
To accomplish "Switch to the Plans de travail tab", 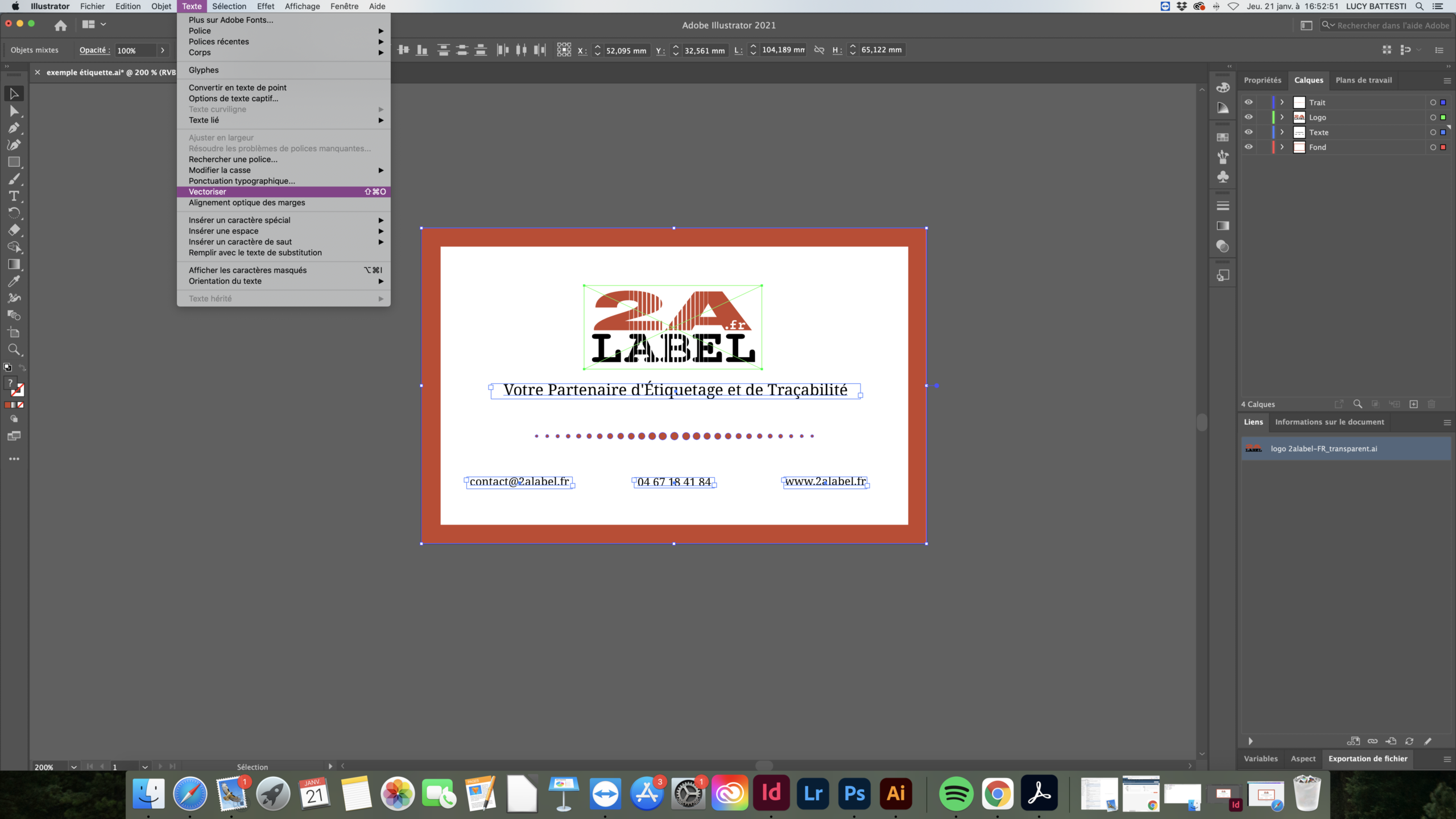I will [1364, 80].
